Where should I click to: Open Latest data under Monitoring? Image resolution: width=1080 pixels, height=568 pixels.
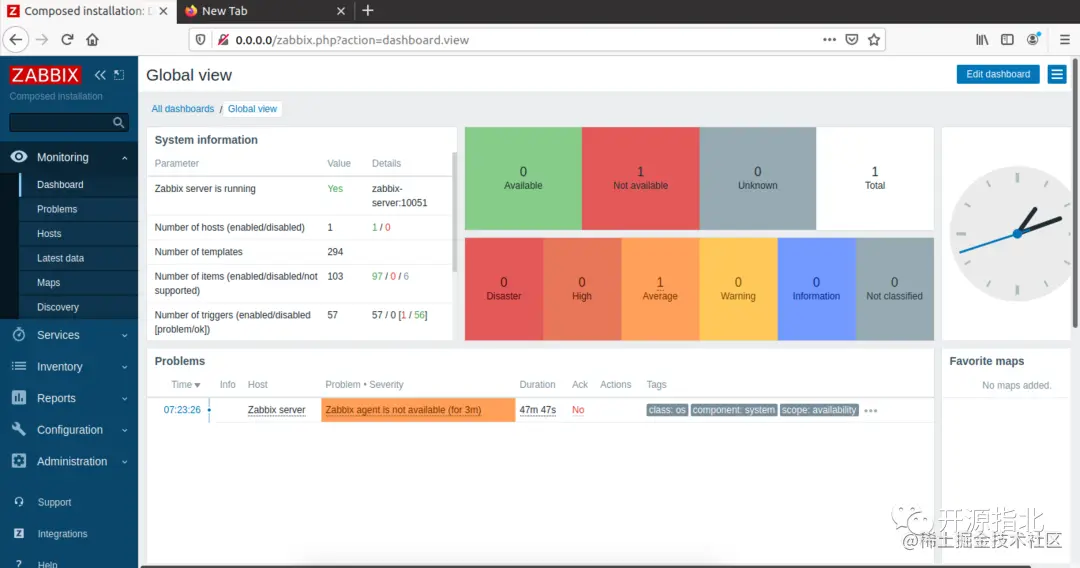click(x=79, y=258)
